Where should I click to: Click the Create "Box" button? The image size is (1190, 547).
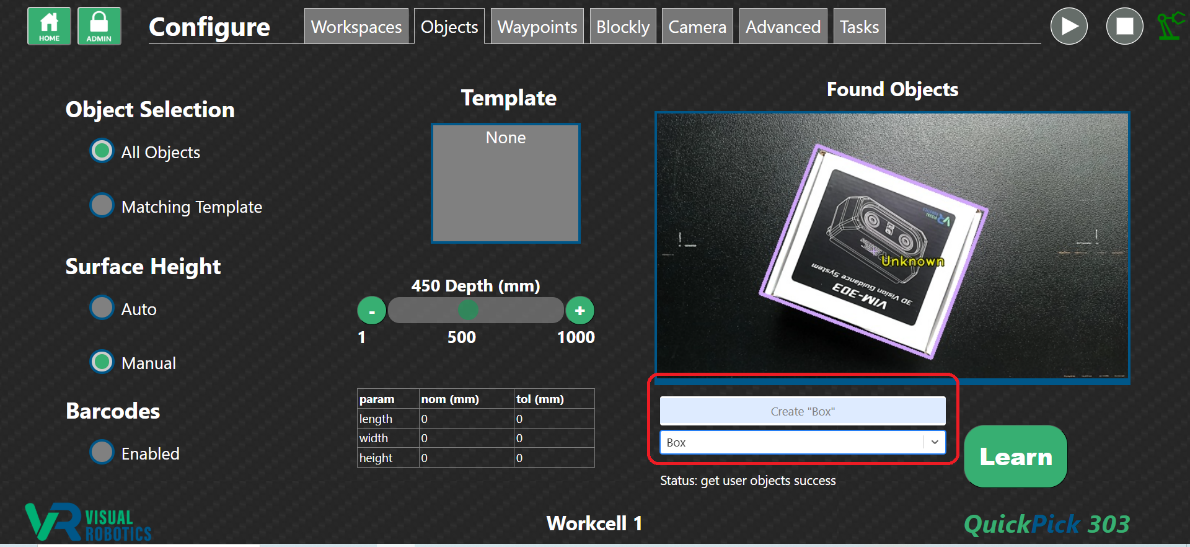pos(803,411)
